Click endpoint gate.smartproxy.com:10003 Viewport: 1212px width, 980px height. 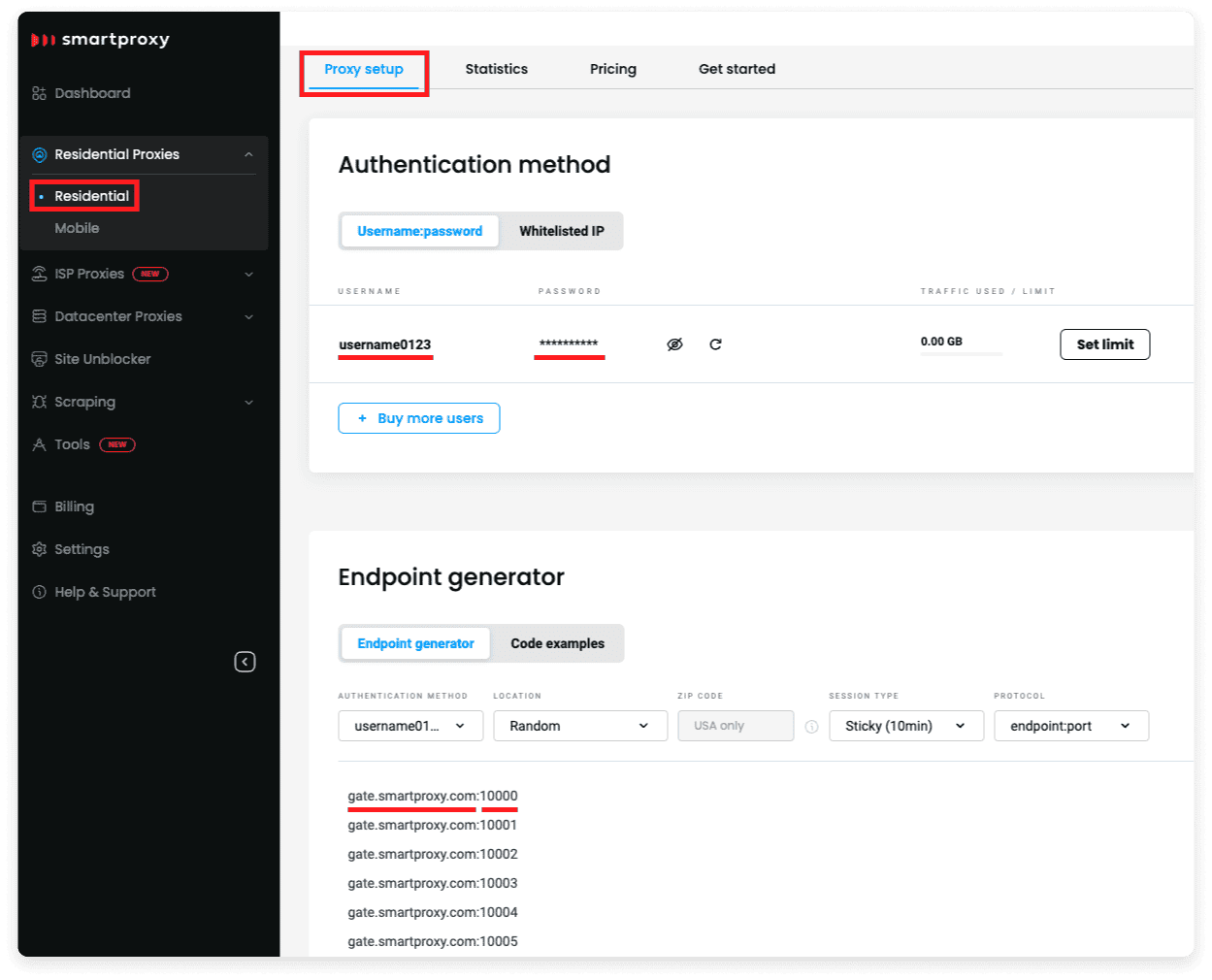433,883
